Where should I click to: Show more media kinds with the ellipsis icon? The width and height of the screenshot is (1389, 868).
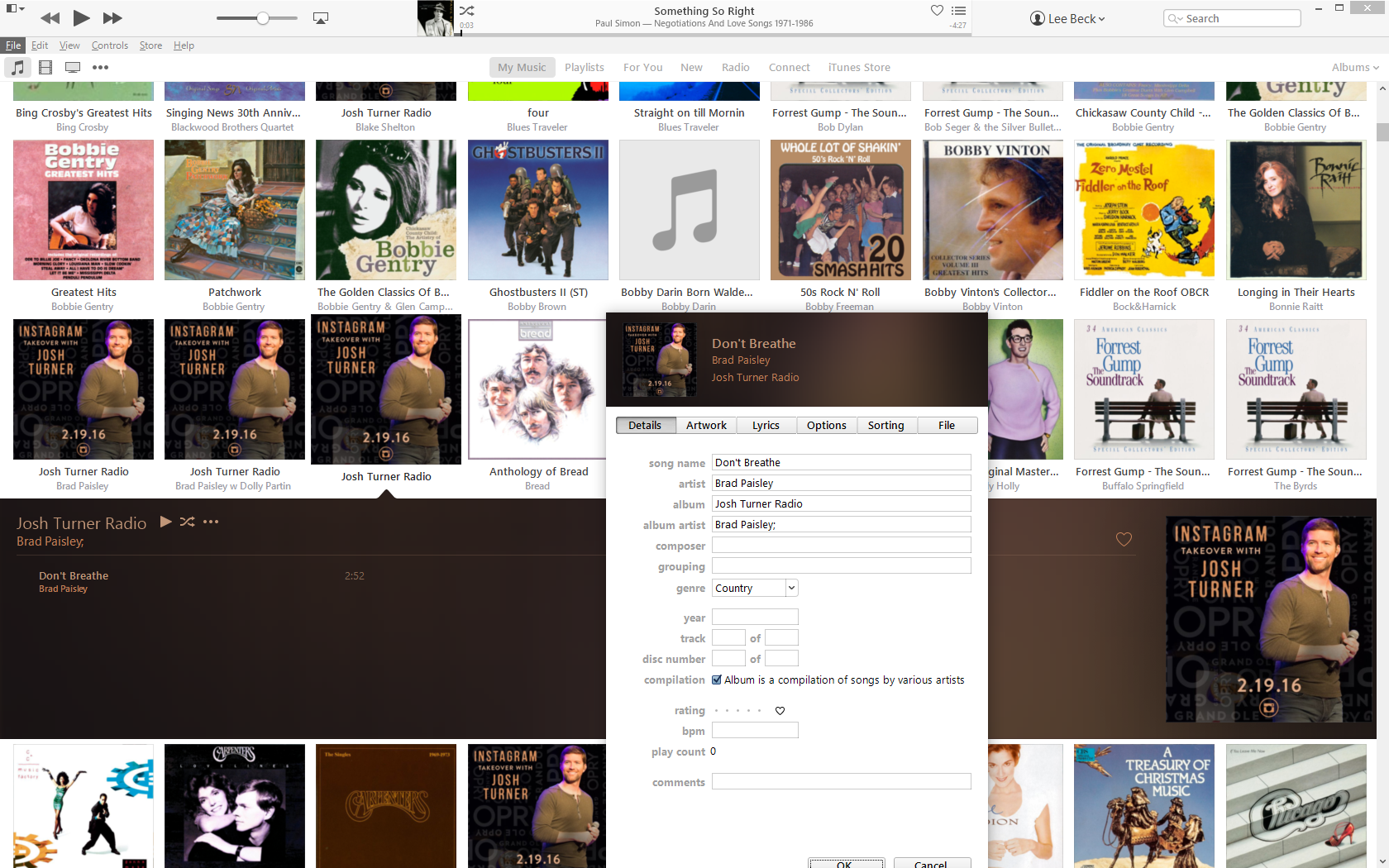pyautogui.click(x=100, y=68)
